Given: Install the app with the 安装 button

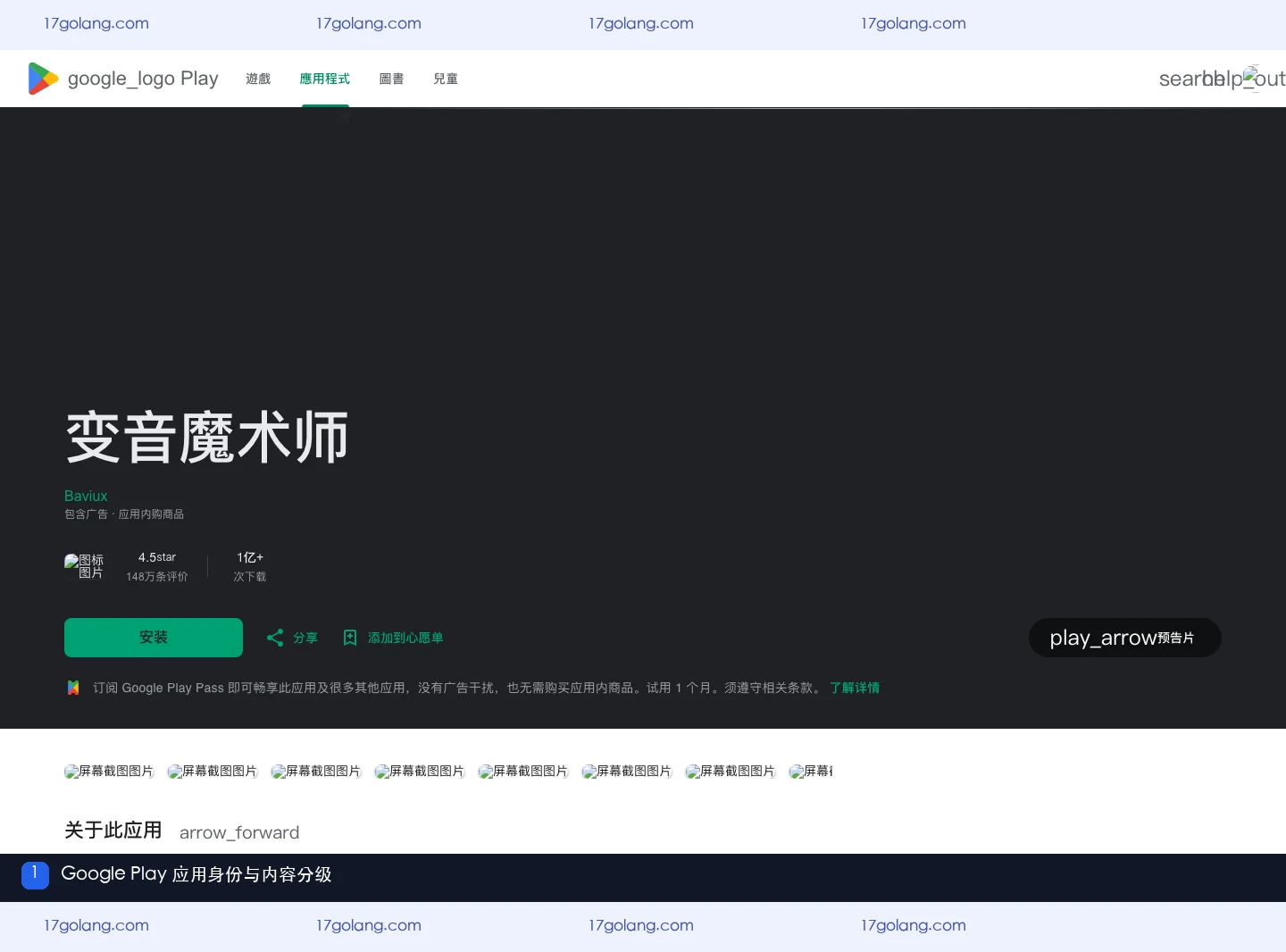Looking at the screenshot, I should coord(154,638).
